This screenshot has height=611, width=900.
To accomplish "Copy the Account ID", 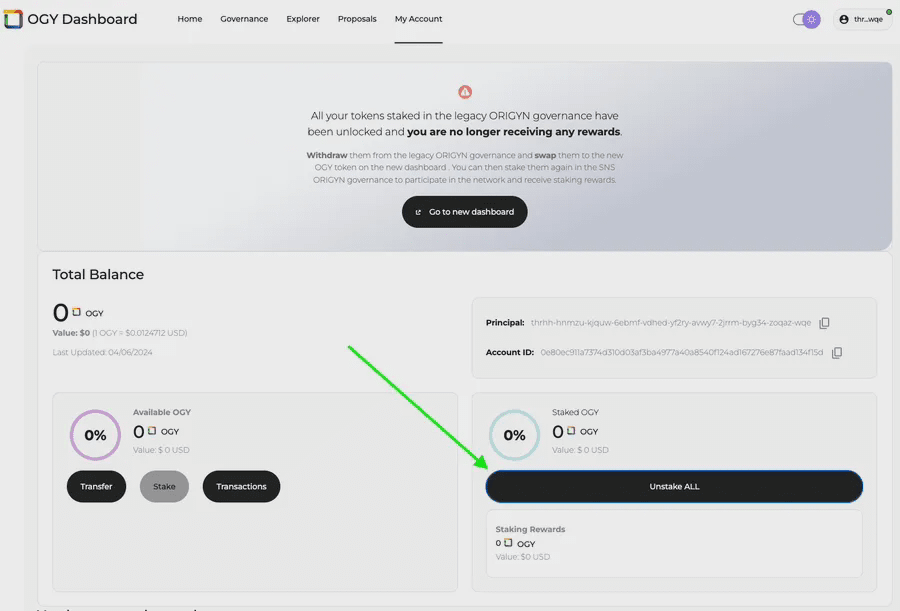I will [837, 353].
